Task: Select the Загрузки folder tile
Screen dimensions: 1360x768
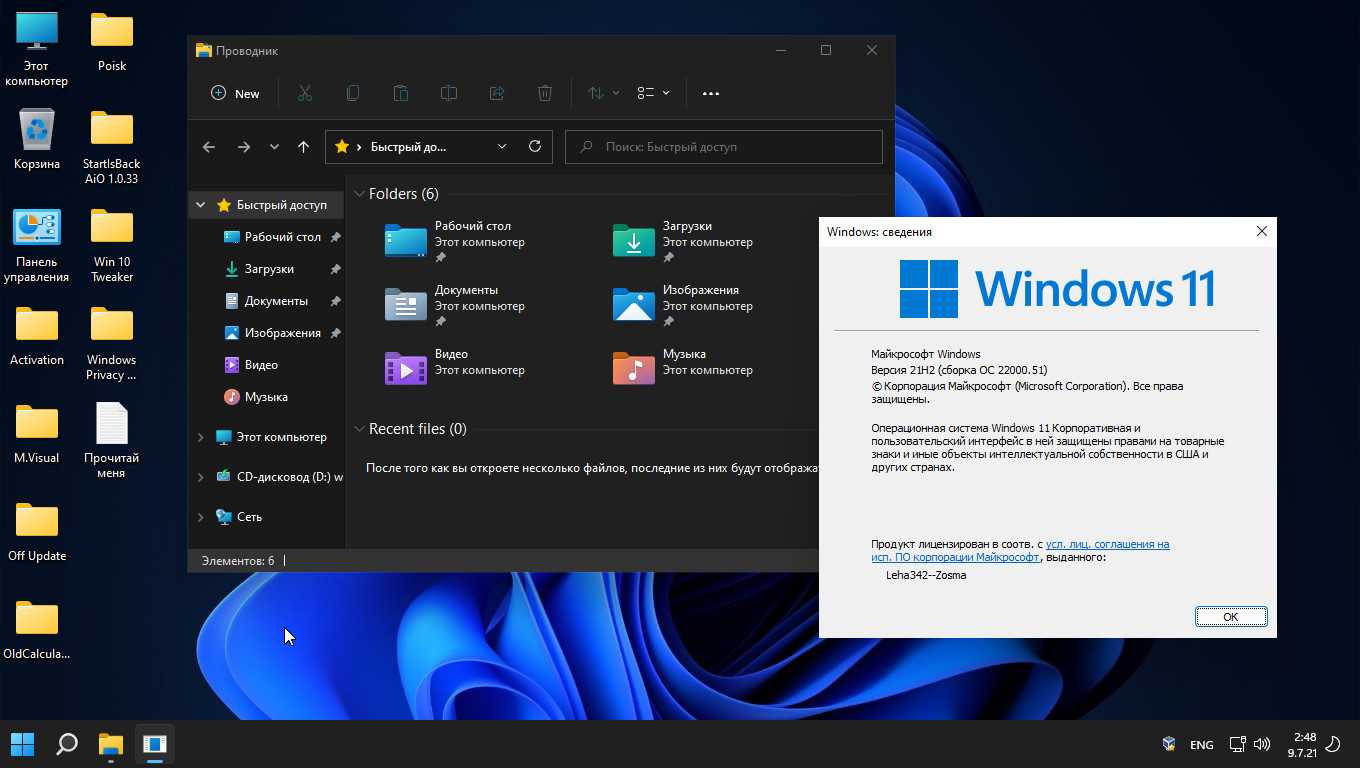Action: coord(684,241)
